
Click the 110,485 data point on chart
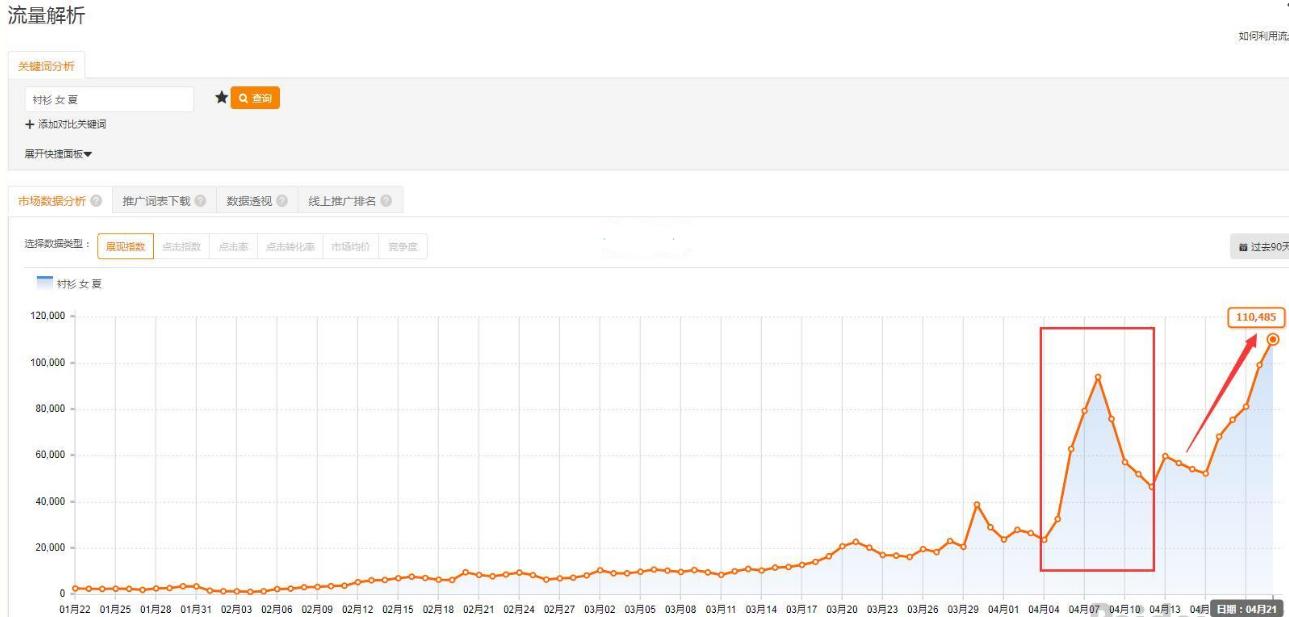tap(1272, 339)
